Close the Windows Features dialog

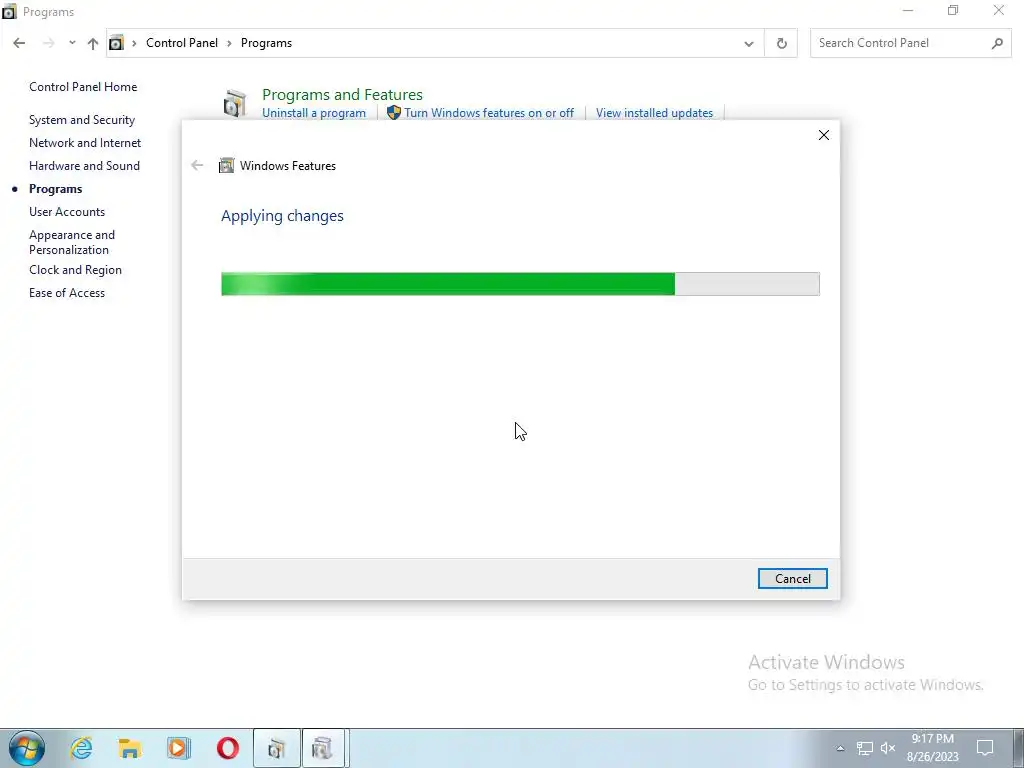click(x=824, y=135)
